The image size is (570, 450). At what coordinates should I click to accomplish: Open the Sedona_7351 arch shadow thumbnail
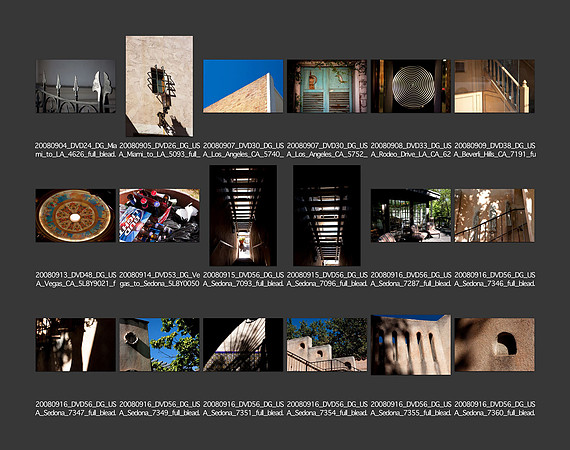[243, 345]
